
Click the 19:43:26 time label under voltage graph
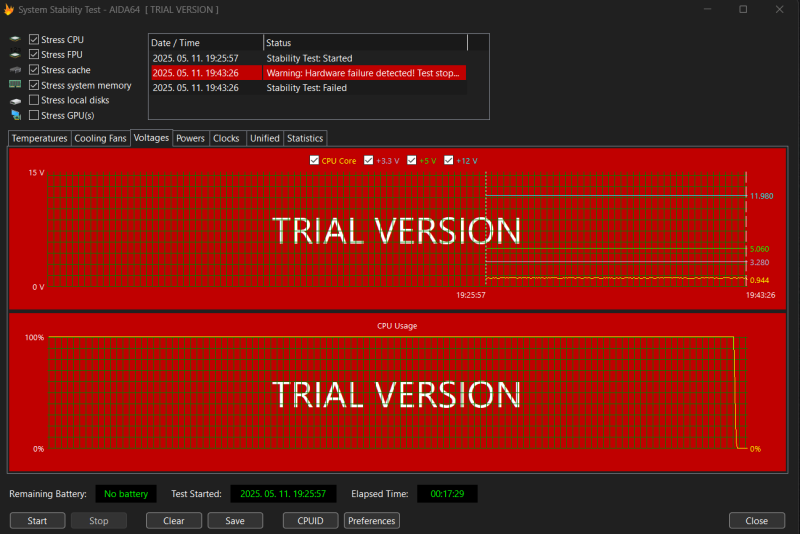(x=761, y=295)
